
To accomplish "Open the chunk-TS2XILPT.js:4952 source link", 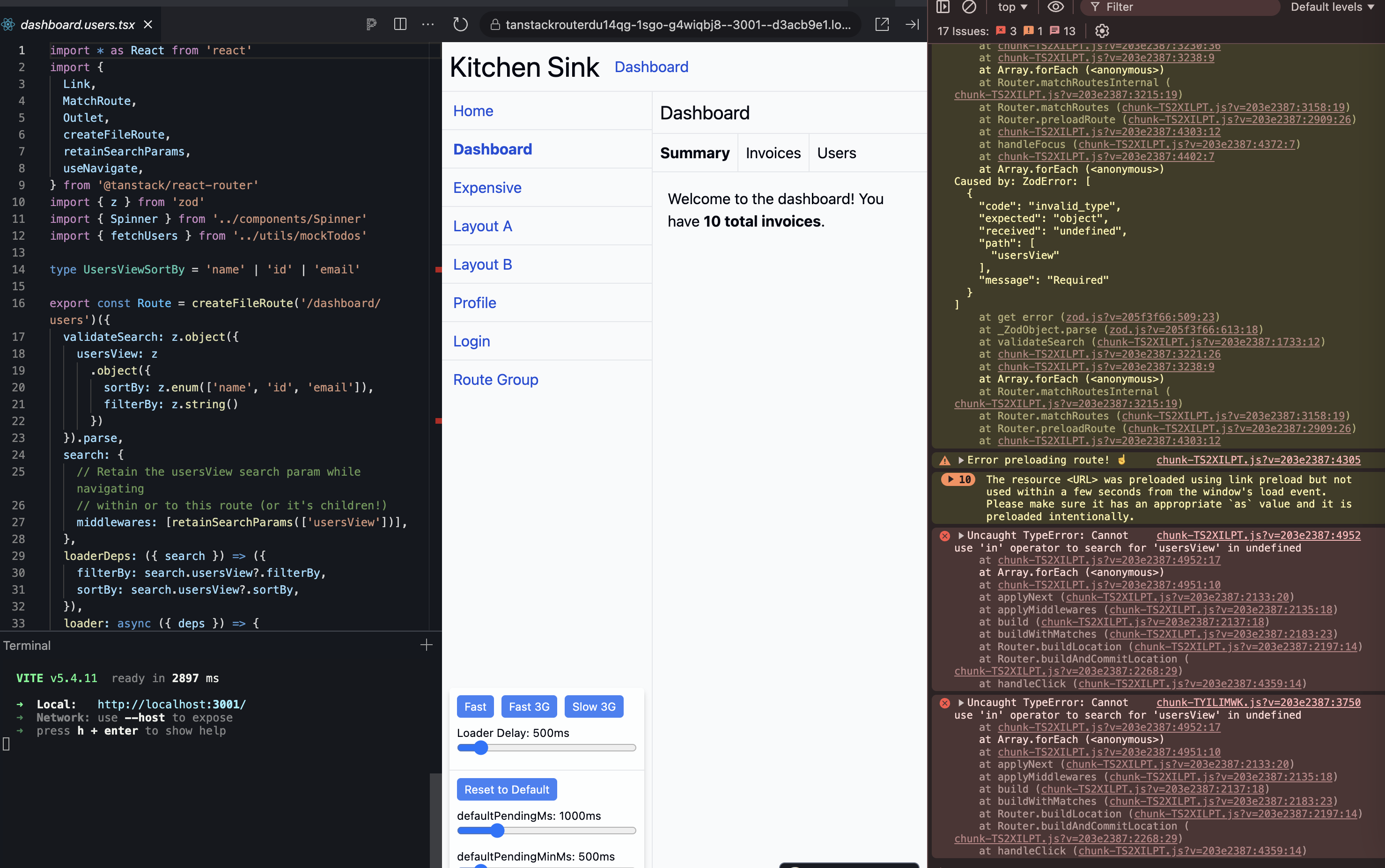I will point(1258,536).
